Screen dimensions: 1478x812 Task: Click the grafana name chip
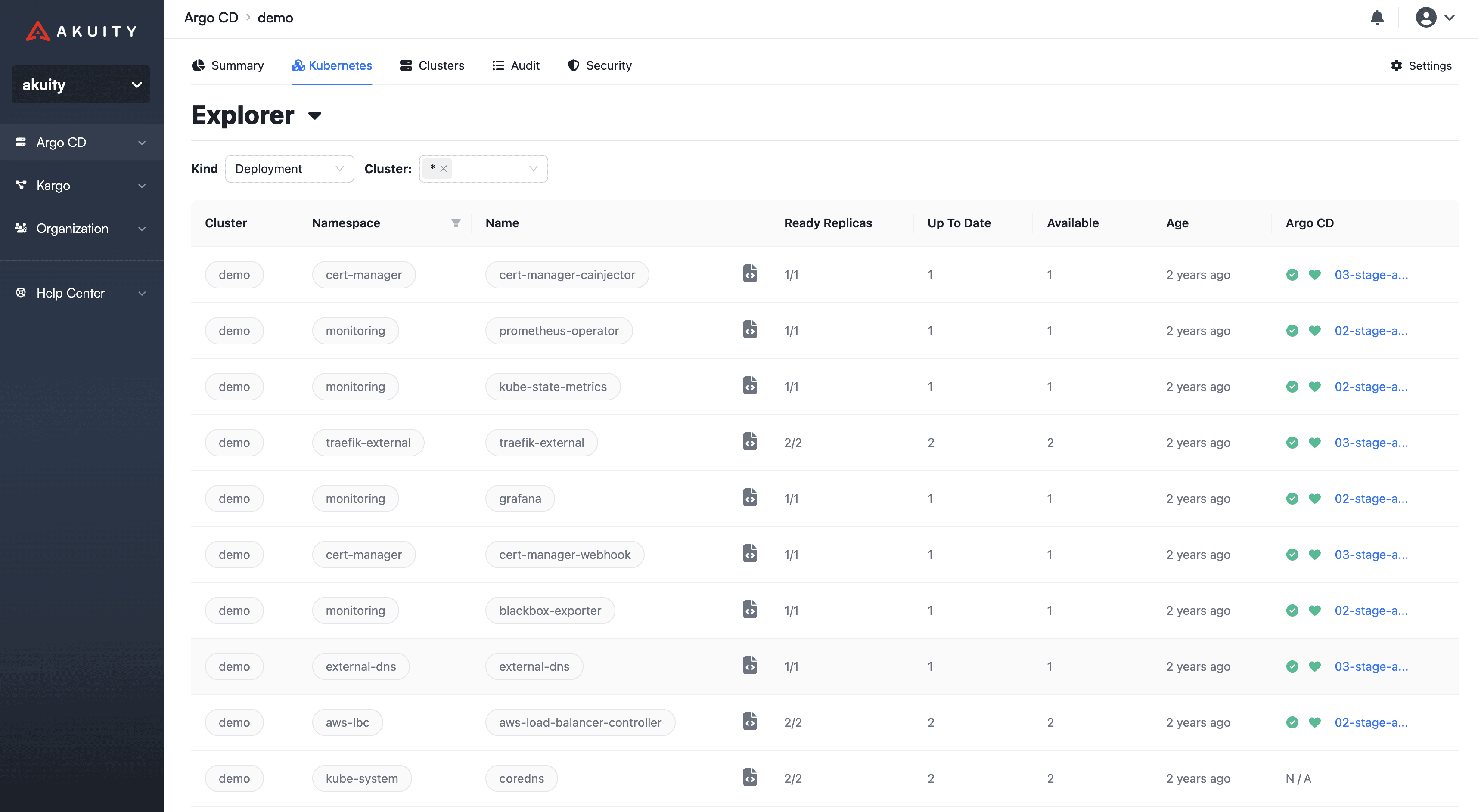click(x=520, y=498)
